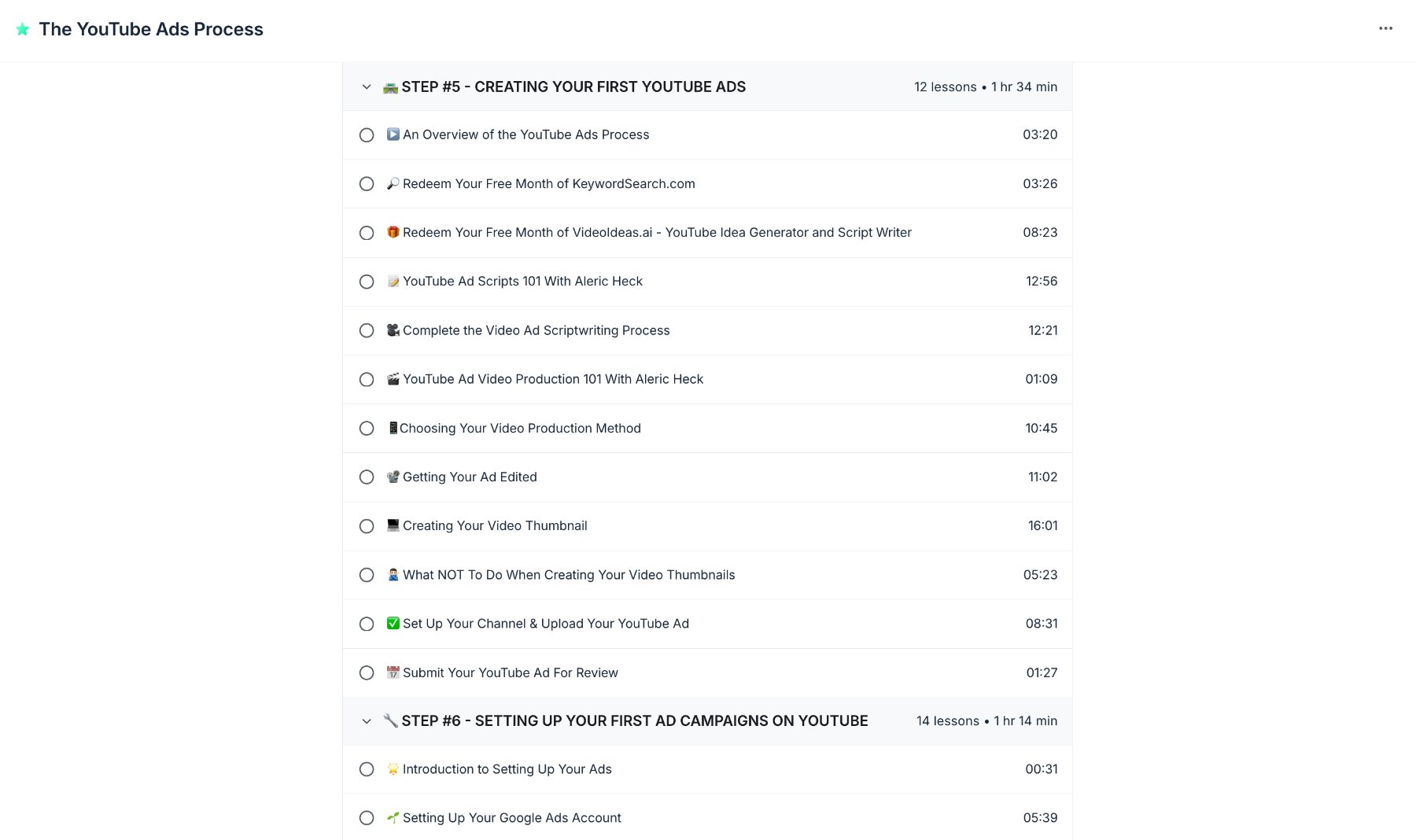1416x840 pixels.
Task: Mark 'Creating Your Video Thumbnail' complete
Action: (367, 526)
